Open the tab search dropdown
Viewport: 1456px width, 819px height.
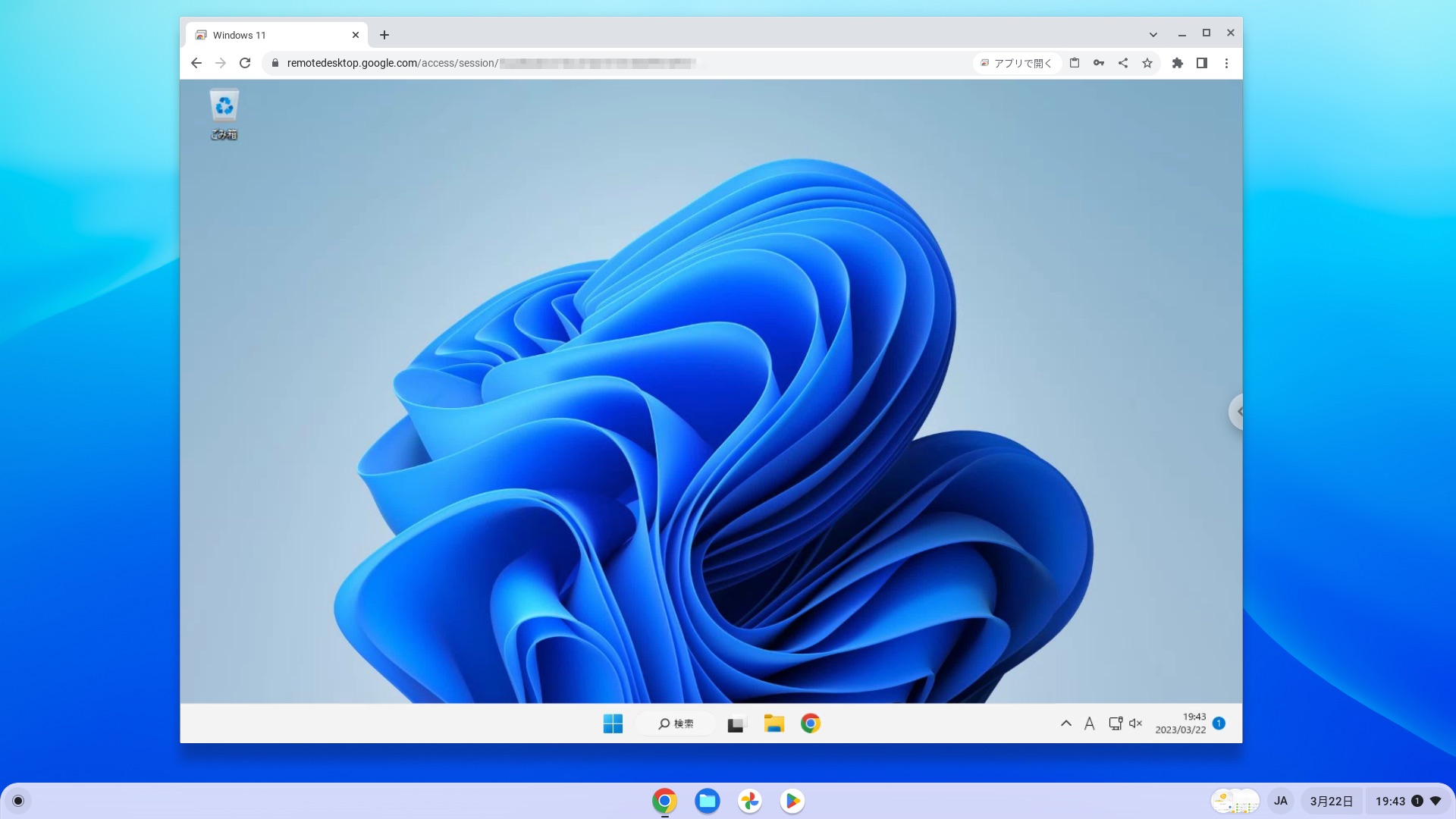pyautogui.click(x=1153, y=34)
